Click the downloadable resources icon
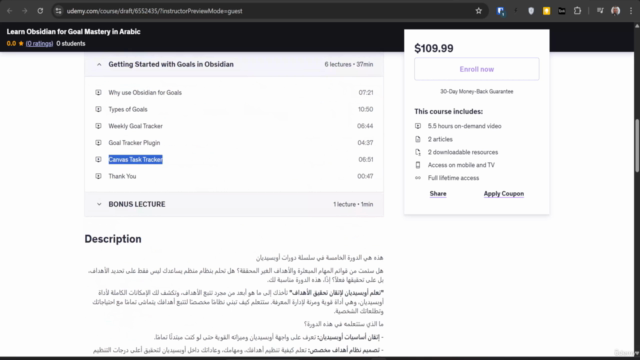Screen dimensions: 640x360 tap(418, 152)
